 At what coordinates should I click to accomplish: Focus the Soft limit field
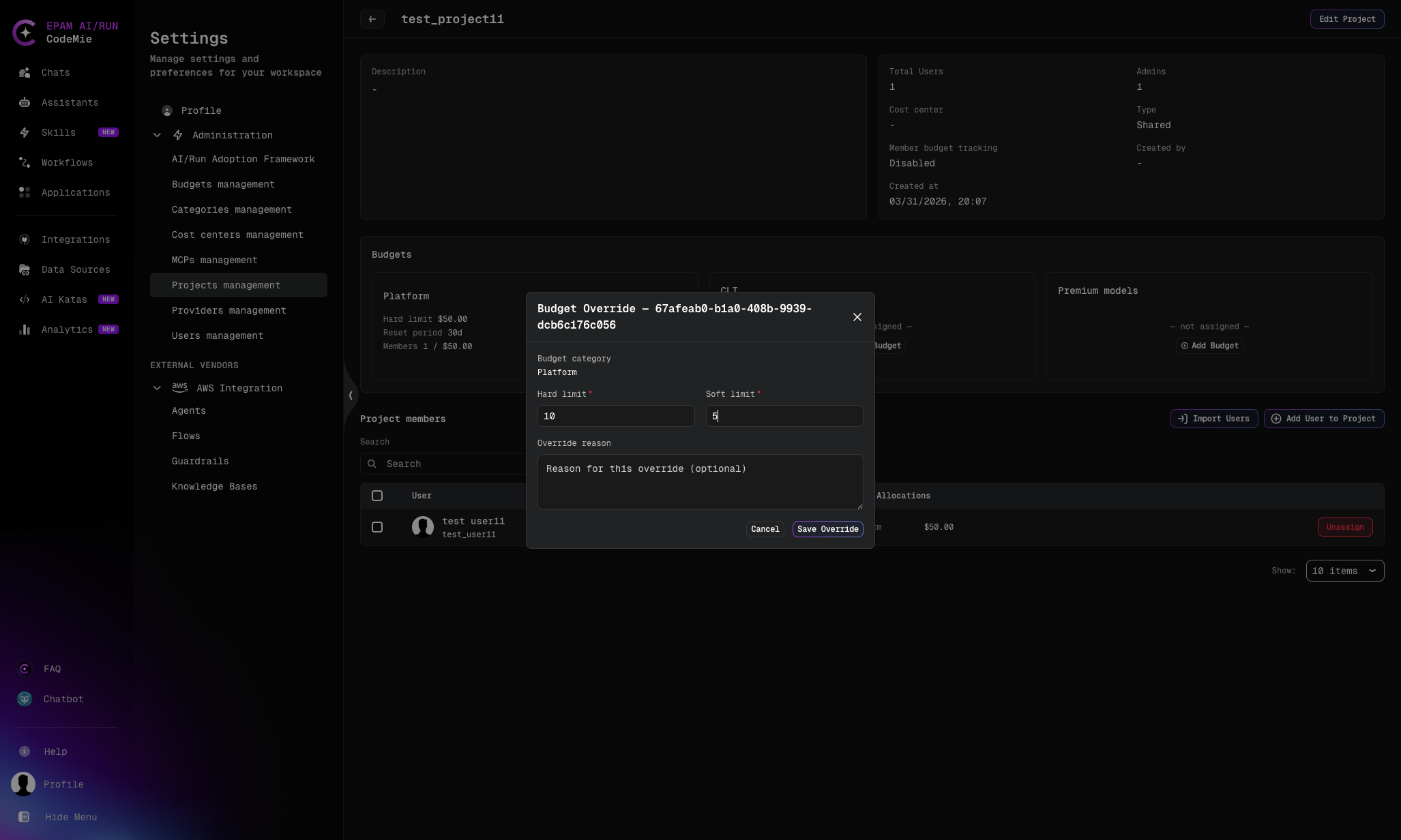point(784,416)
